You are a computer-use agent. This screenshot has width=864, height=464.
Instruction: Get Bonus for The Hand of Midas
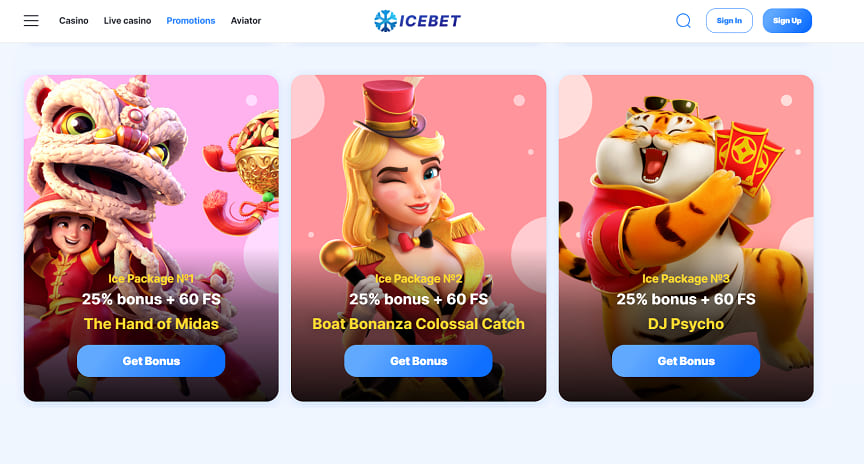(151, 361)
